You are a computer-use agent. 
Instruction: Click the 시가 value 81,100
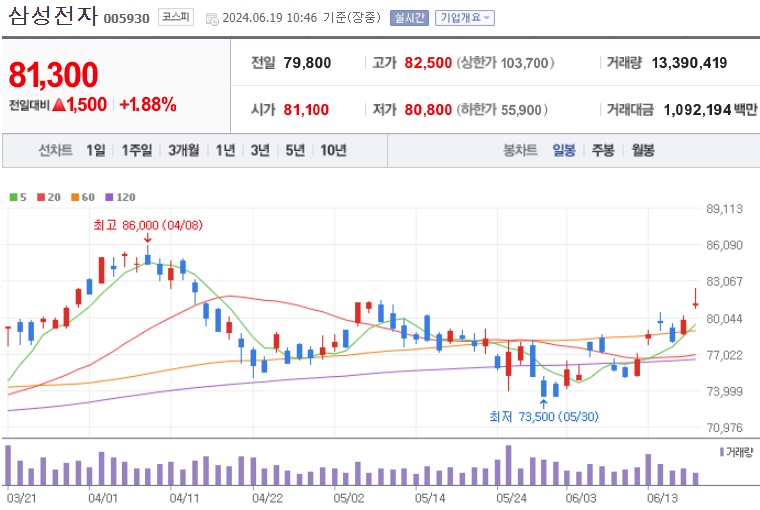(x=306, y=110)
